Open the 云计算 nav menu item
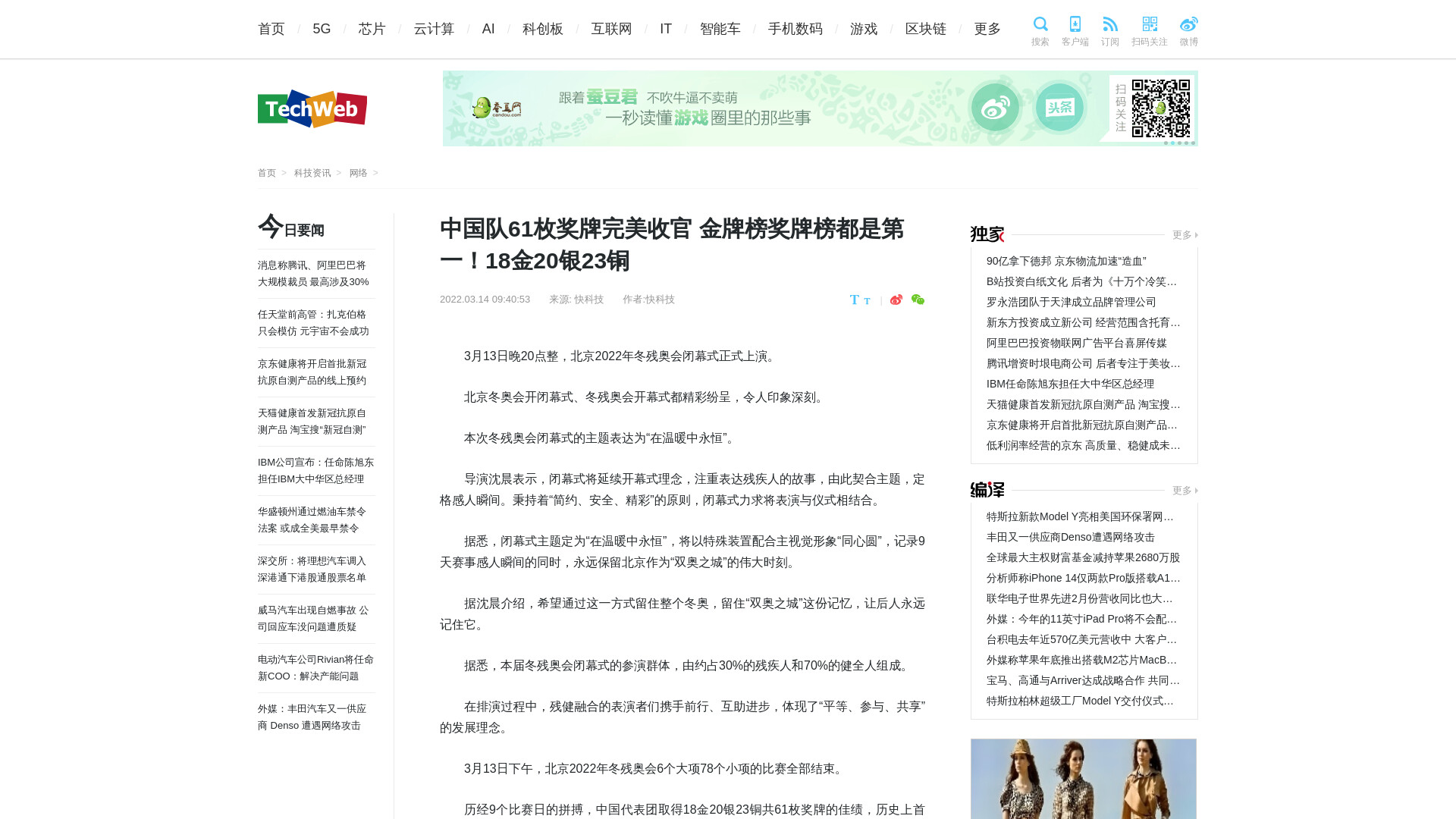1456x819 pixels. pyautogui.click(x=434, y=29)
